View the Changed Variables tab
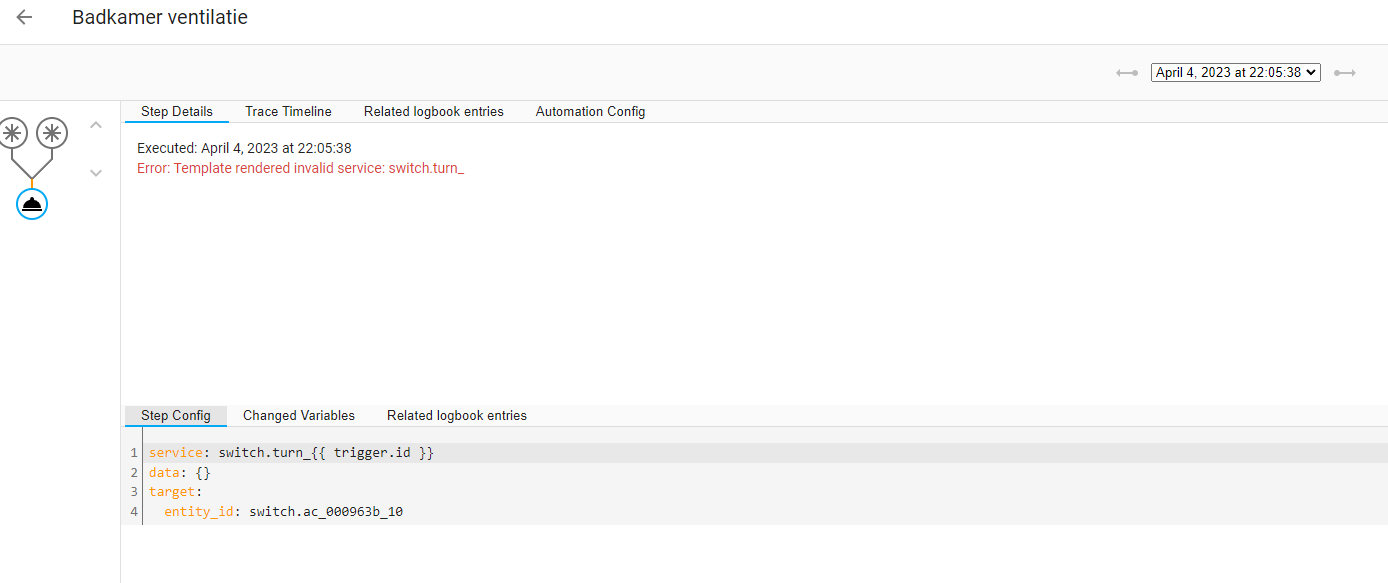Screen dimensions: 1388x583 pyautogui.click(x=299, y=416)
